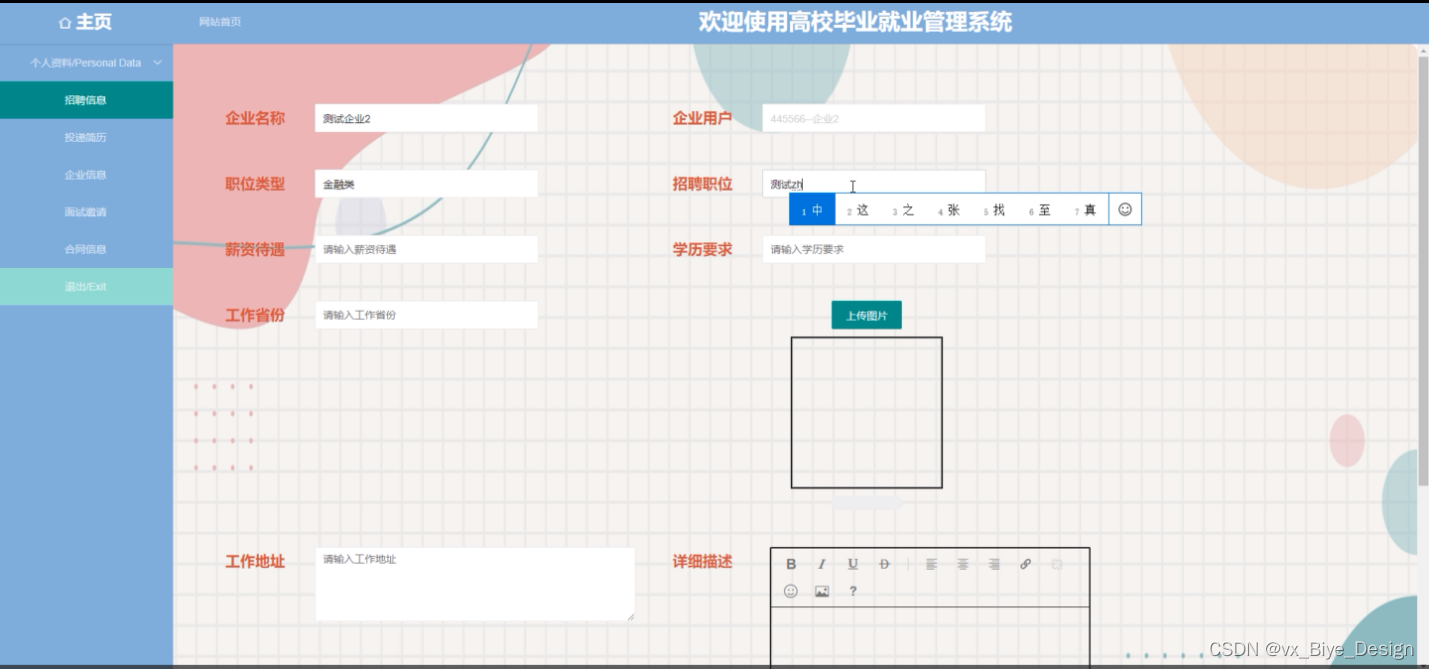Select IME candidate 4 张
The image size is (1429, 669).
(x=949, y=210)
